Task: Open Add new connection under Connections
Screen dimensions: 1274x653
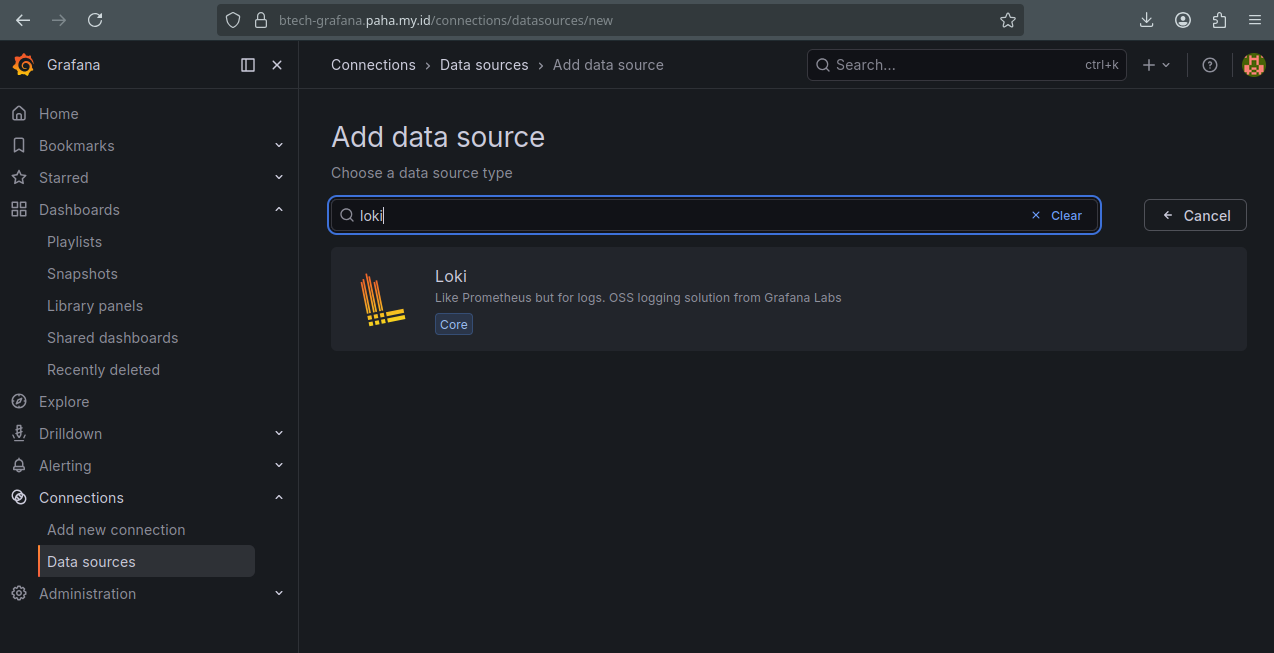Action: tap(116, 530)
